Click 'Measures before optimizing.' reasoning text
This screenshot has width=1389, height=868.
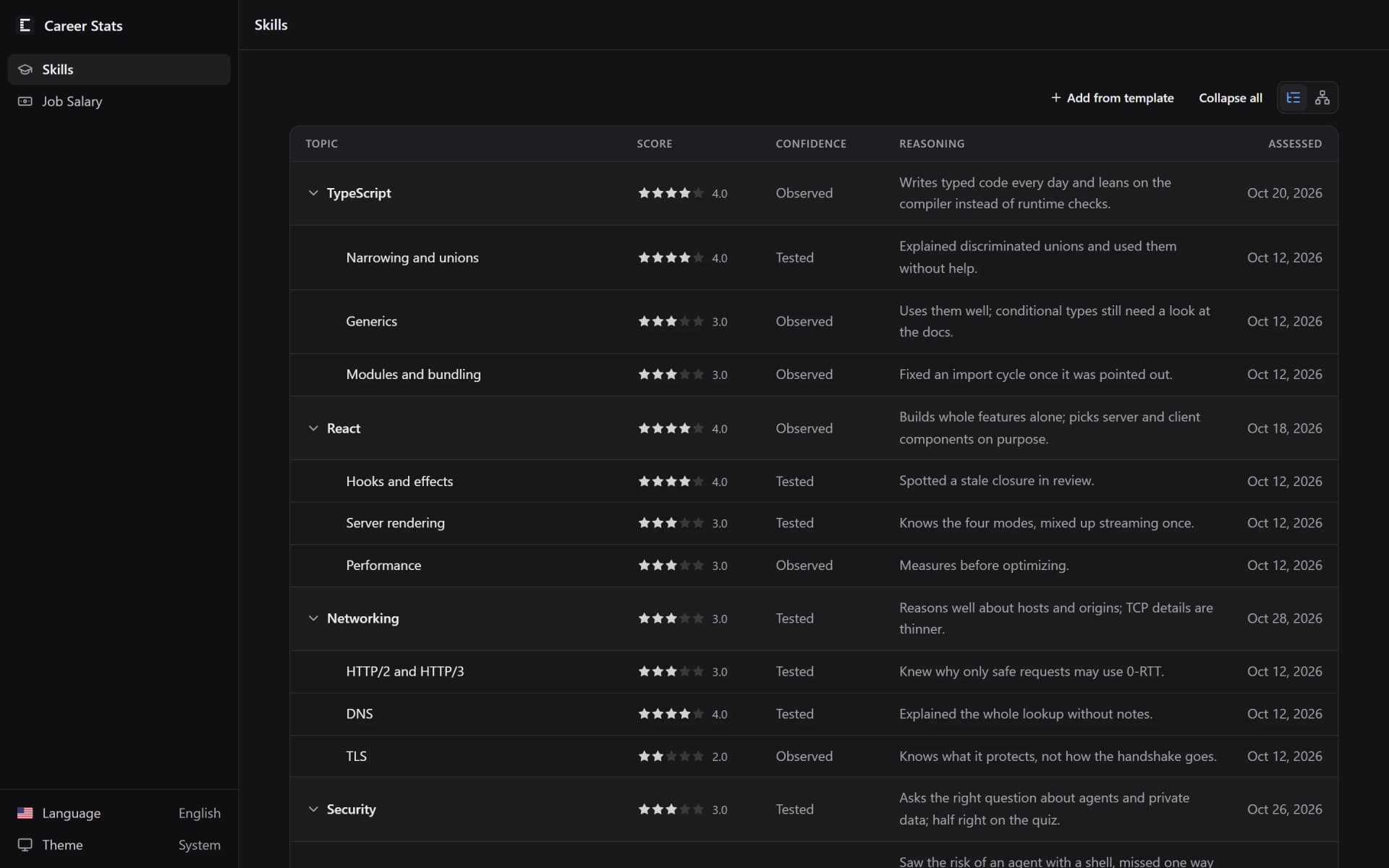click(x=984, y=566)
